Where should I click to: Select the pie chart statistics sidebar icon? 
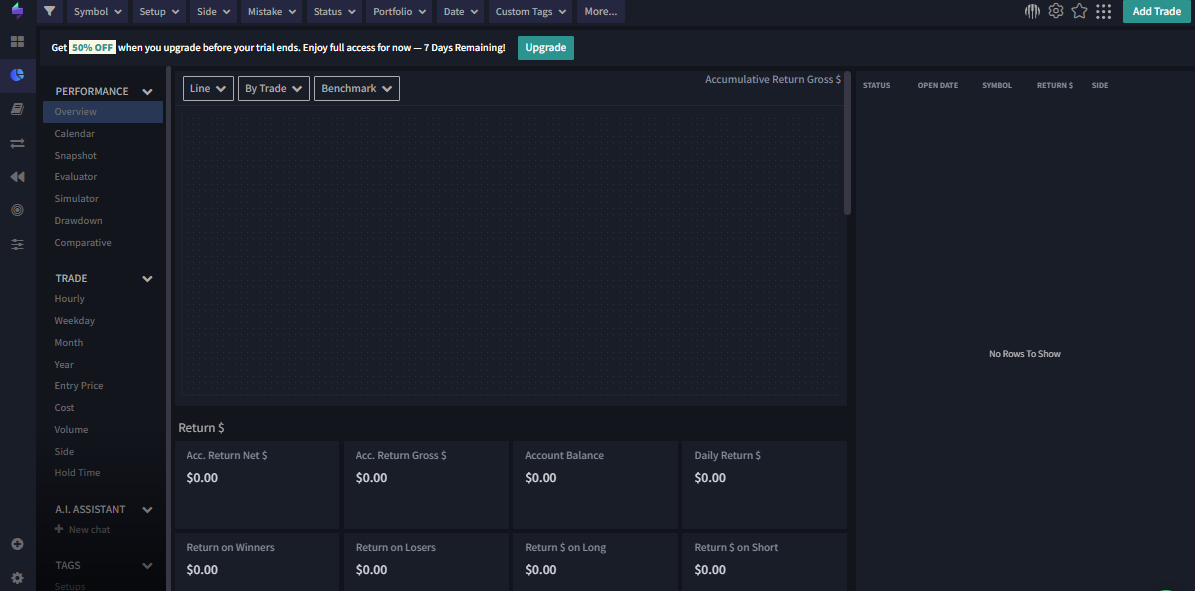(18, 75)
